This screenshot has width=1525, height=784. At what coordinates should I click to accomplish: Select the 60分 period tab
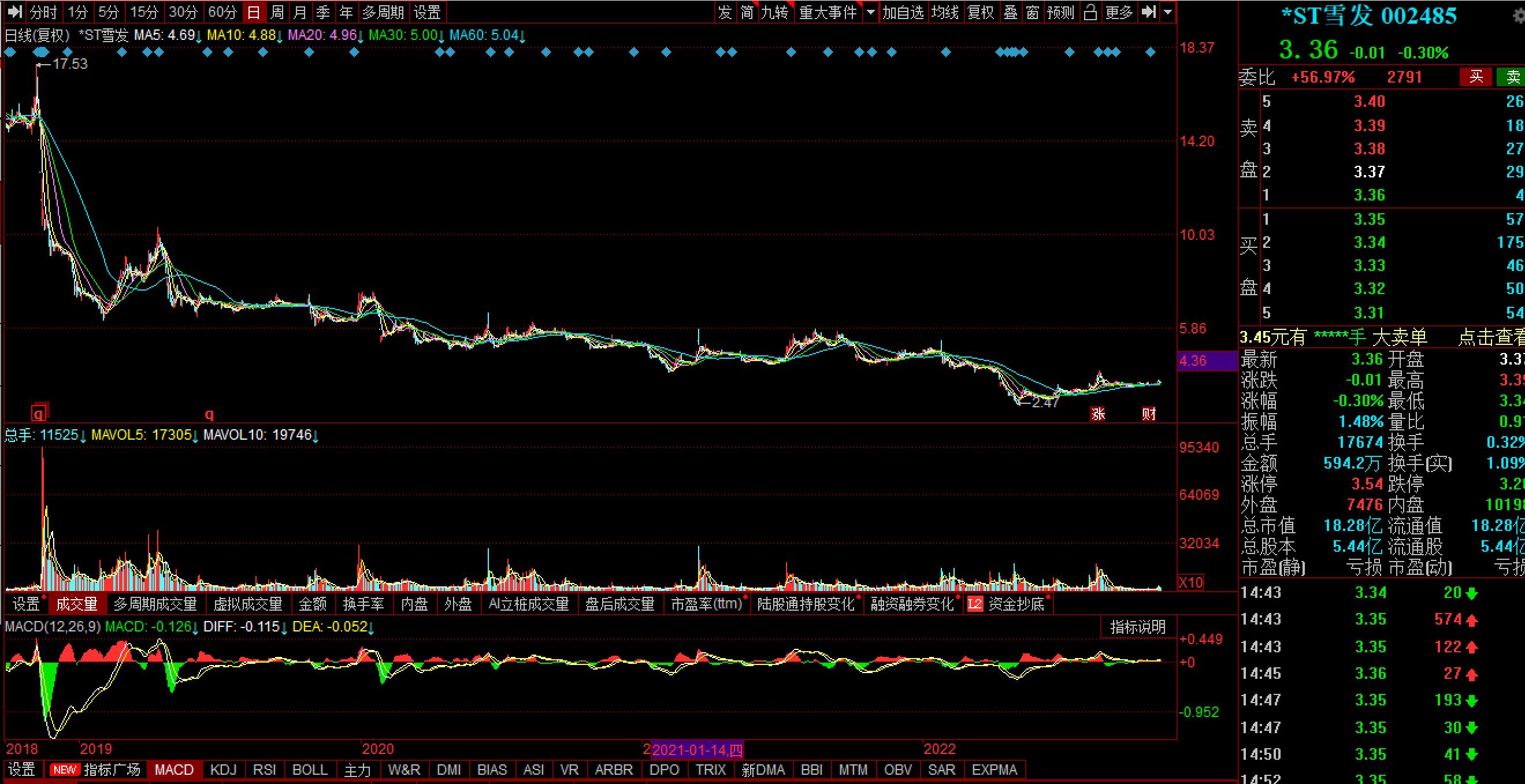point(222,12)
